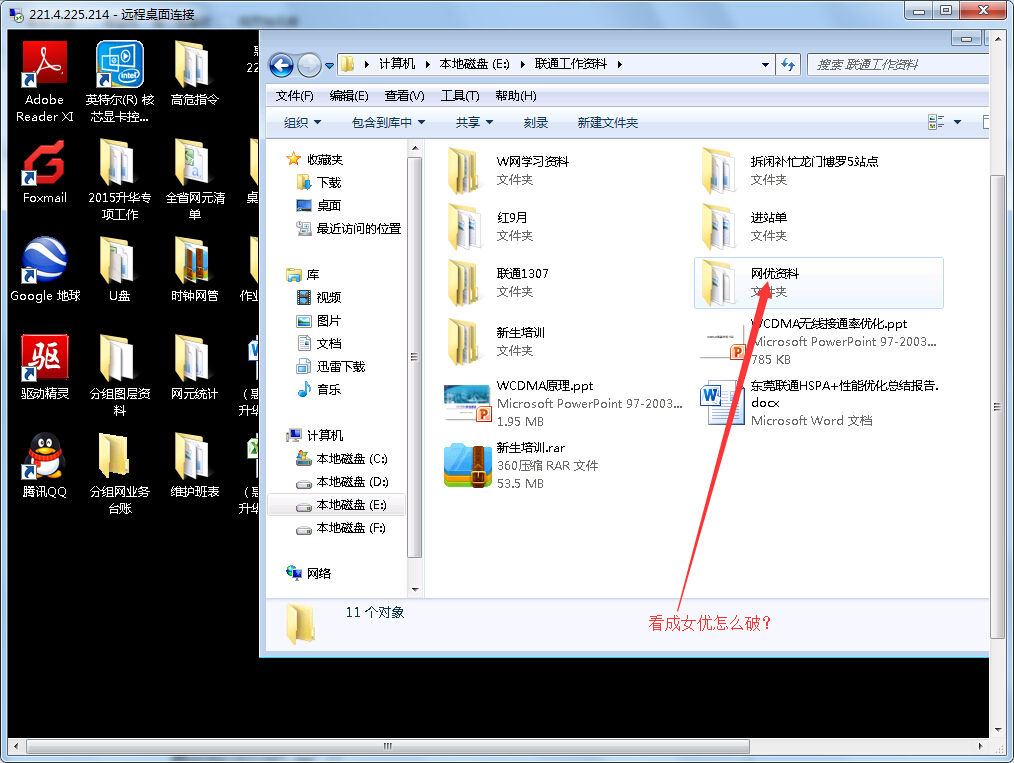
Task: Expand the breadcrumb arrow after 联通工作资料
Action: [620, 64]
